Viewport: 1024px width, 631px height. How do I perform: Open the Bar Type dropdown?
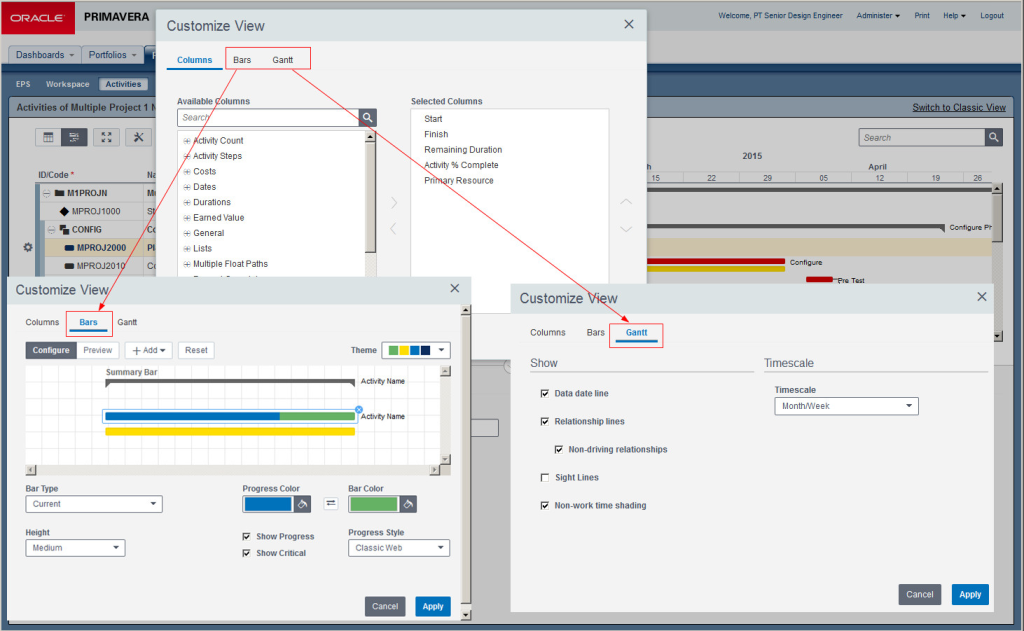pyautogui.click(x=94, y=504)
